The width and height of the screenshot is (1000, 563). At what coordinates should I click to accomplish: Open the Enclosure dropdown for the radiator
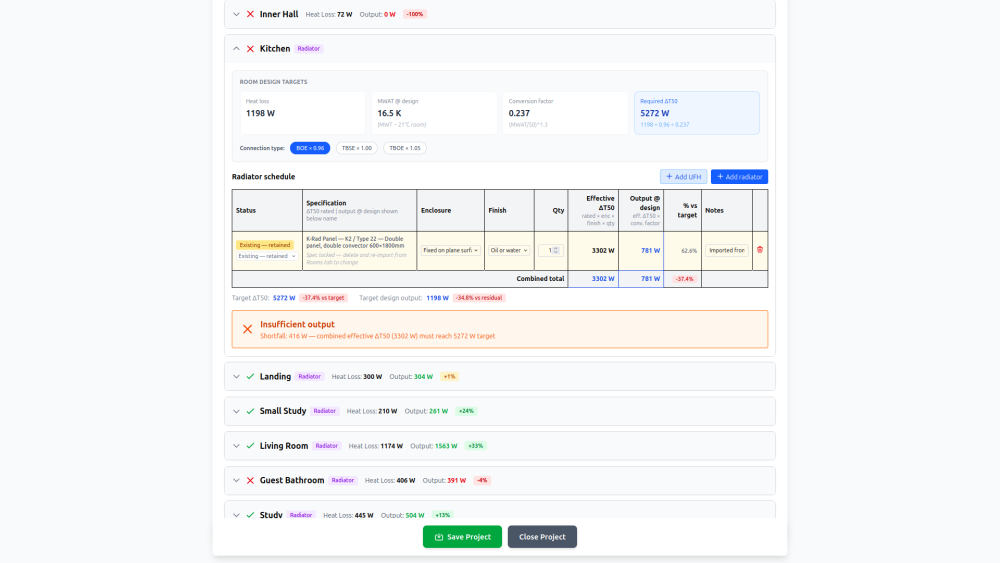(450, 250)
